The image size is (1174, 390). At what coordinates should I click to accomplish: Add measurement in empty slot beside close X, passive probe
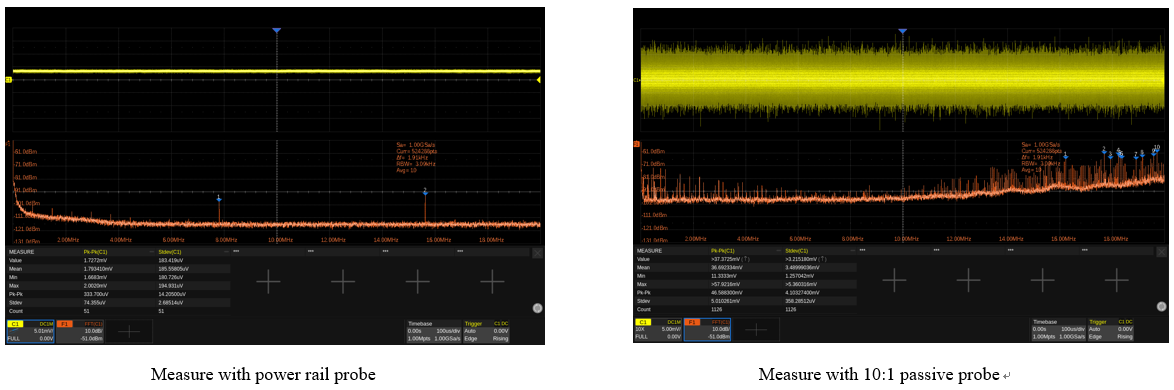click(1117, 281)
